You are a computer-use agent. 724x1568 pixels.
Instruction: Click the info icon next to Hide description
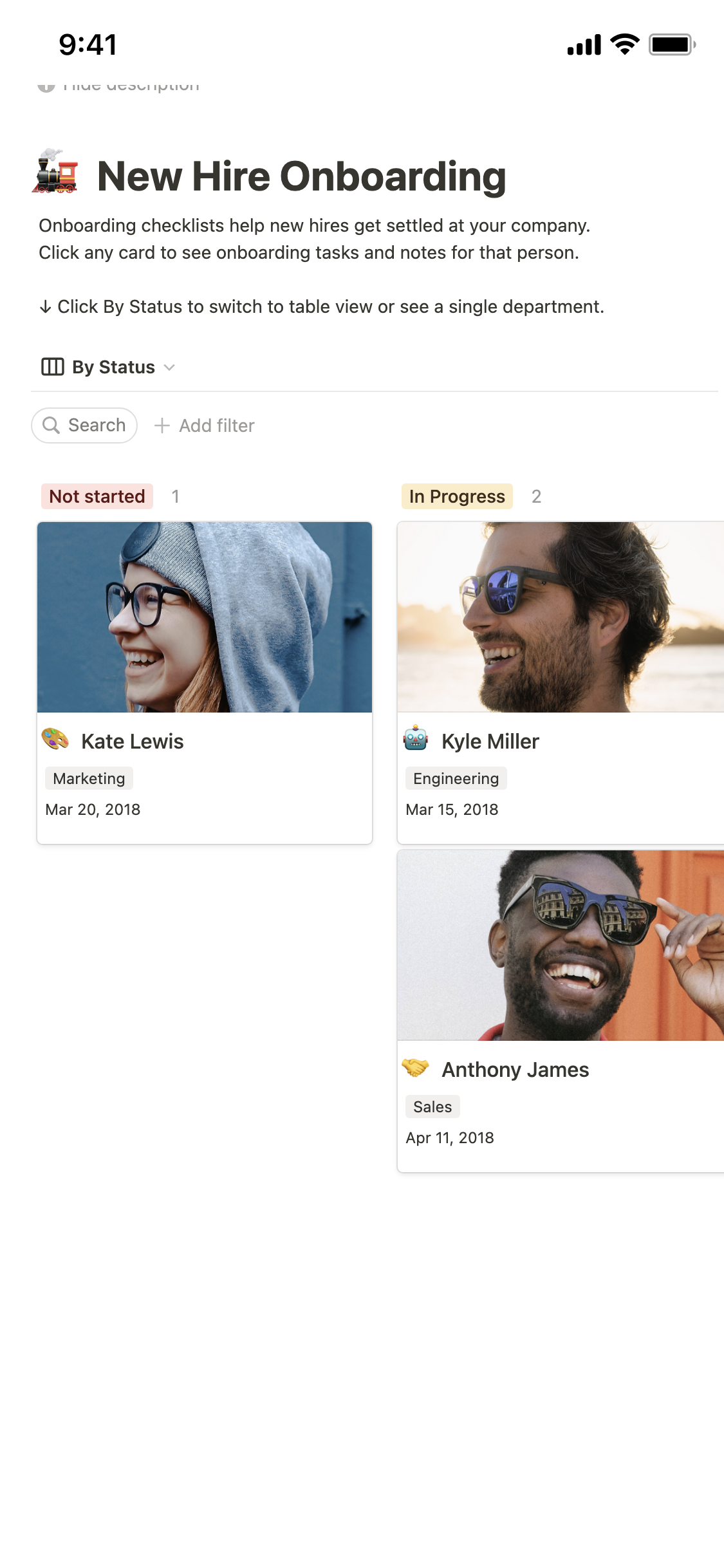(46, 87)
